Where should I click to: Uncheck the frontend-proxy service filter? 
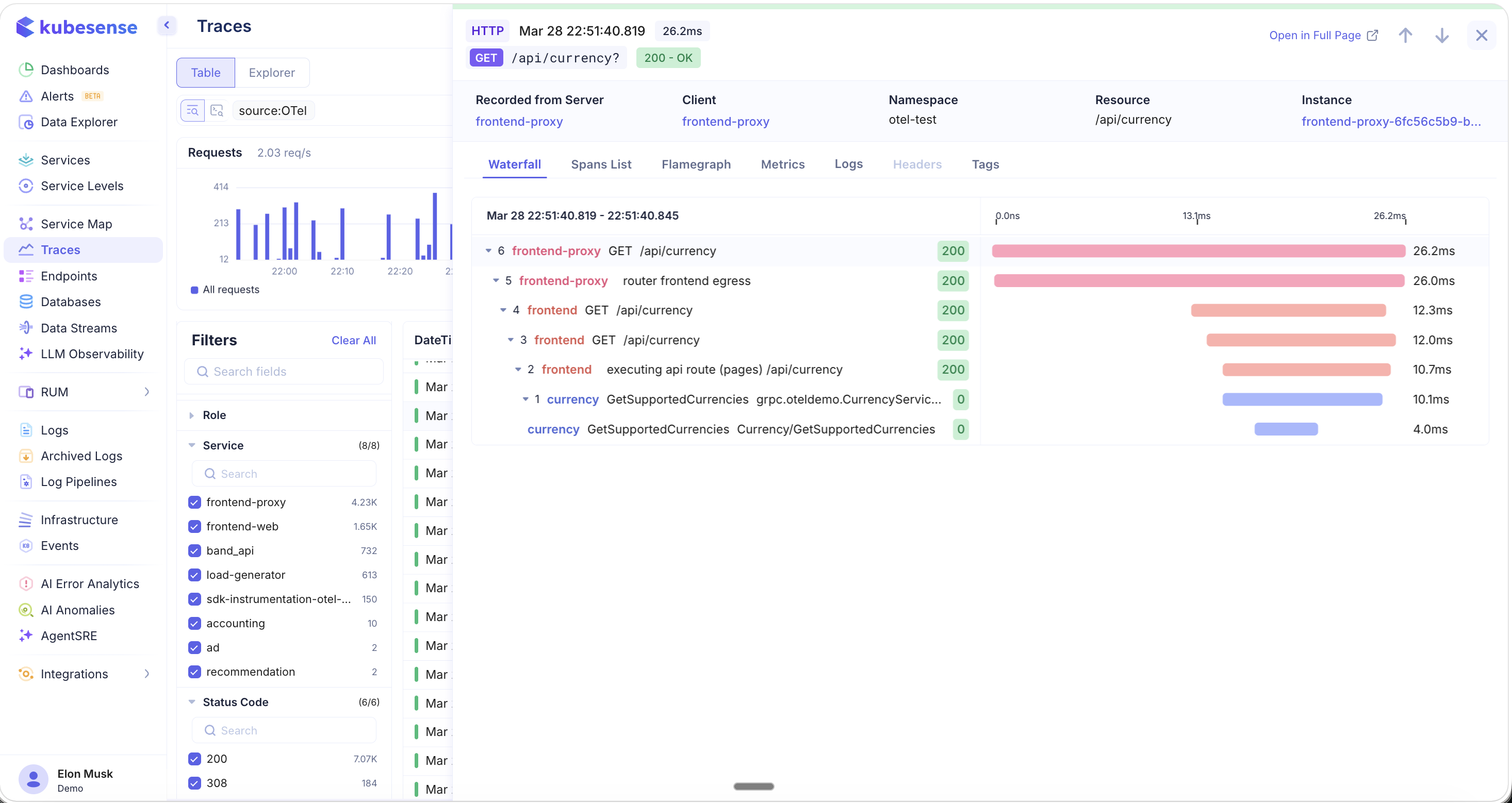click(194, 502)
